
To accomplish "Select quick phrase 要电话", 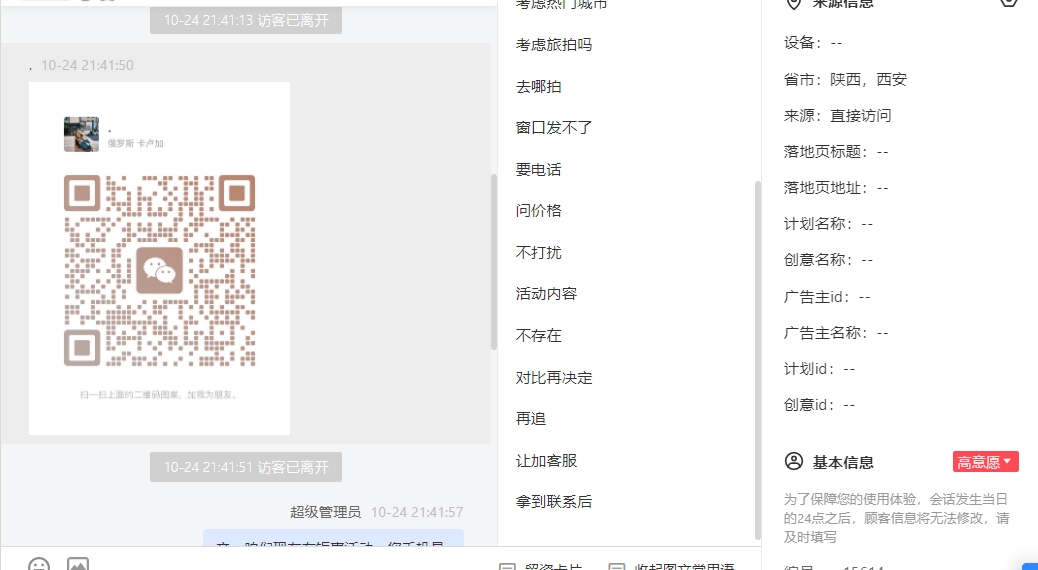I will coord(538,169).
